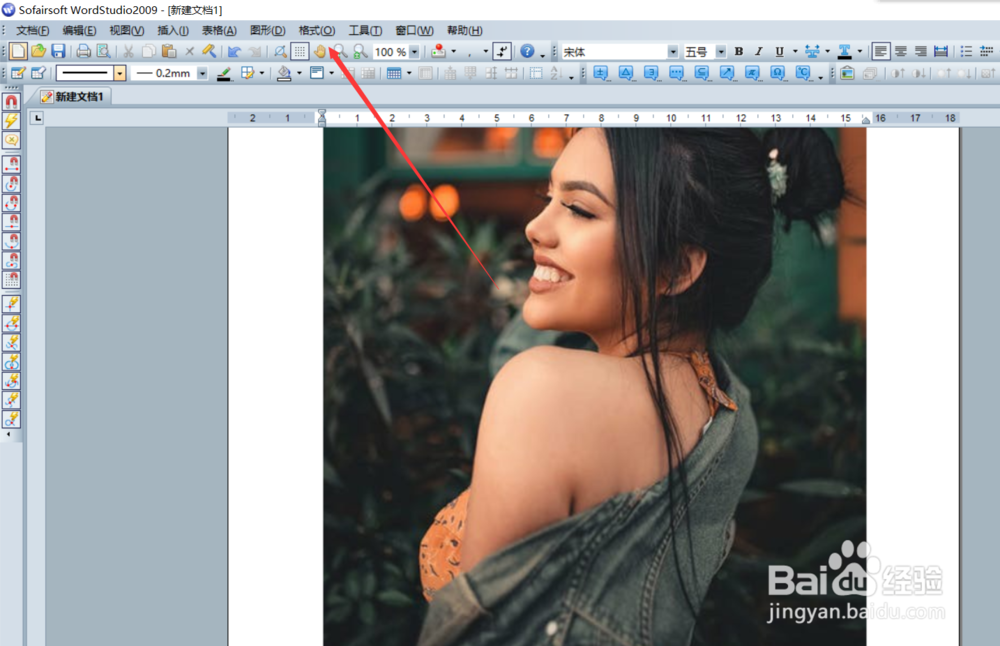Paste with the clipboard icon
The height and width of the screenshot is (646, 1000).
(x=169, y=51)
